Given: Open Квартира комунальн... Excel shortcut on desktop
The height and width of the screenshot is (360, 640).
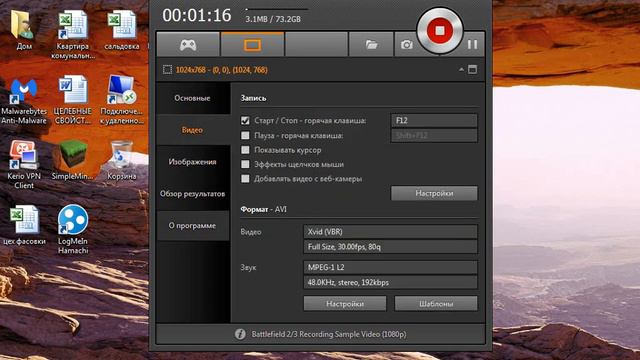Looking at the screenshot, I should [x=73, y=35].
